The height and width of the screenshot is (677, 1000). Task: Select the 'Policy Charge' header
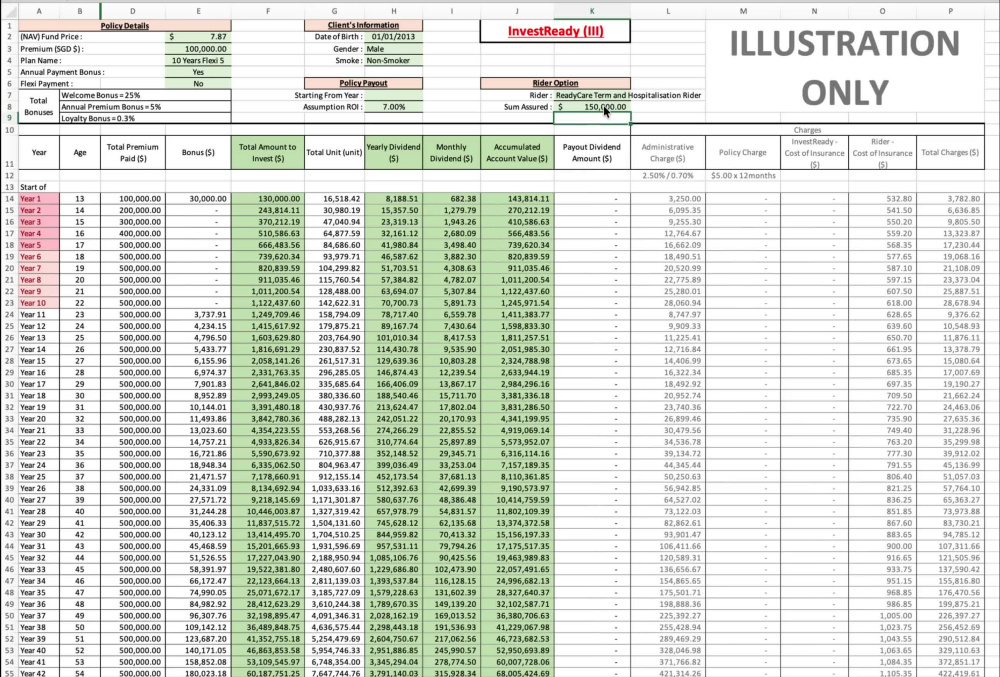pos(743,152)
